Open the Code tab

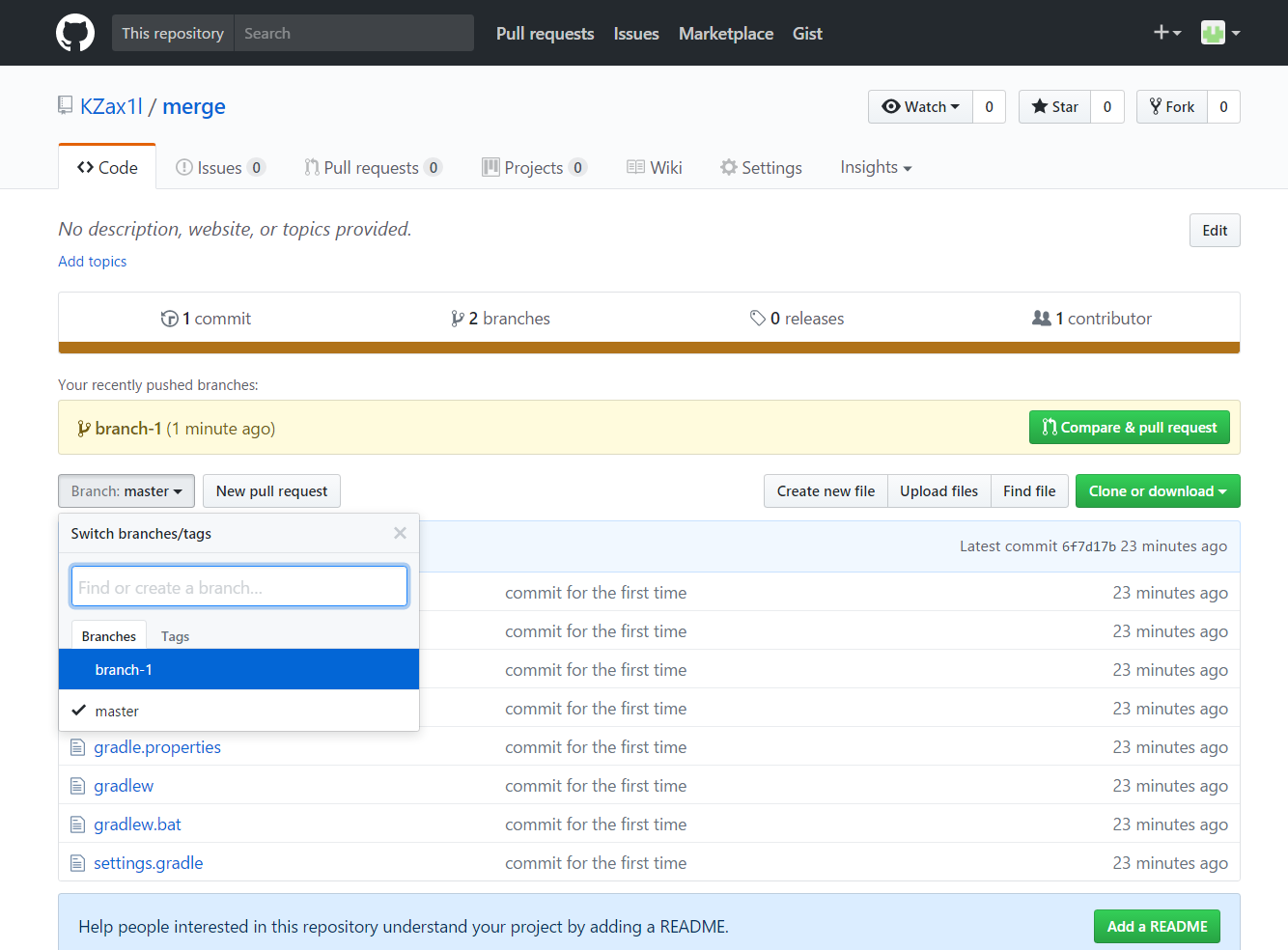[107, 167]
